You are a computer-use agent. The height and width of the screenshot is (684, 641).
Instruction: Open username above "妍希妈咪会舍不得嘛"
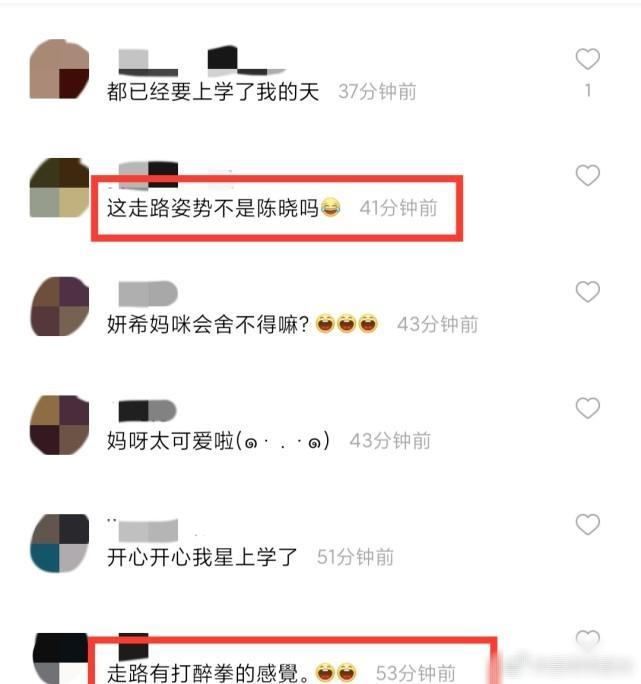[x=148, y=294]
